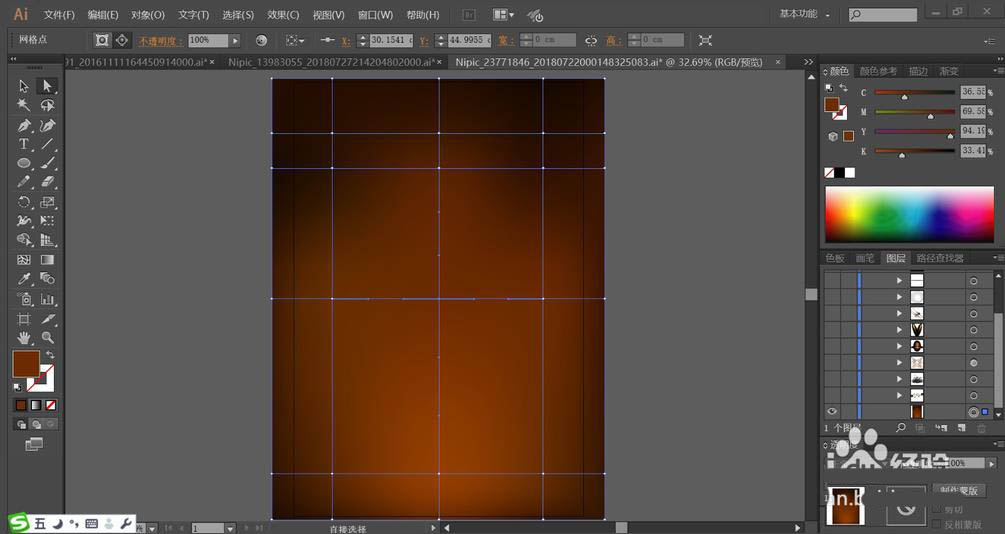
Task: Toggle the 剪切 checkbox
Action: 937,510
